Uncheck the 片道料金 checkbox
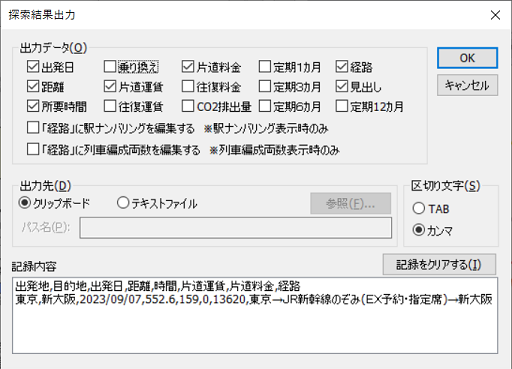 [x=188, y=67]
